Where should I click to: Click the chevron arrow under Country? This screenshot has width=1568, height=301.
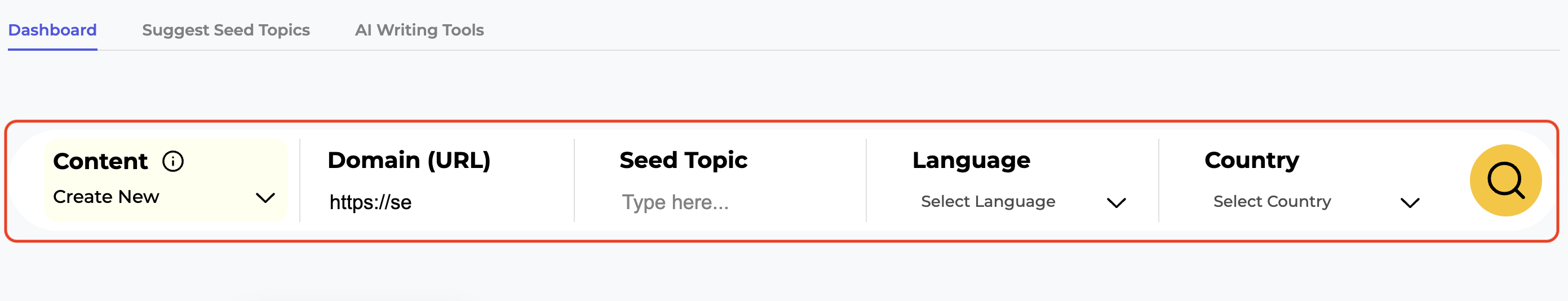pyautogui.click(x=1410, y=203)
